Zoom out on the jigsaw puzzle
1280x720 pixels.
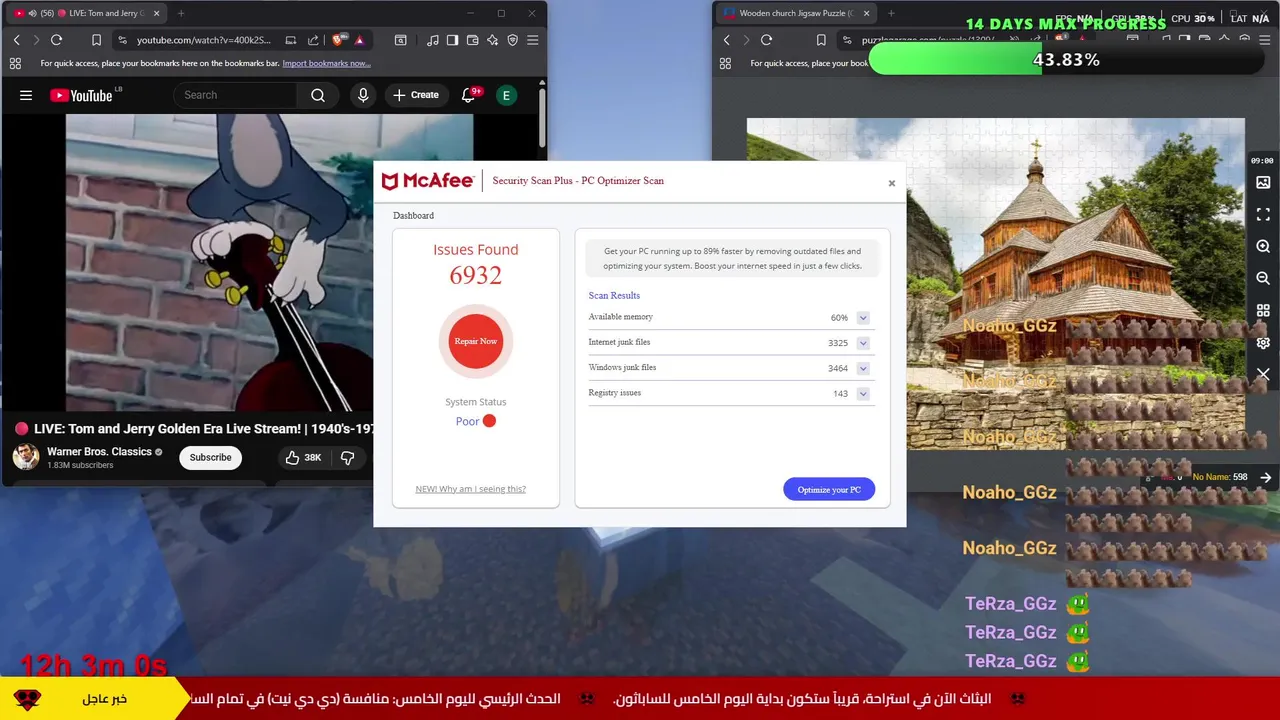[x=1263, y=279]
